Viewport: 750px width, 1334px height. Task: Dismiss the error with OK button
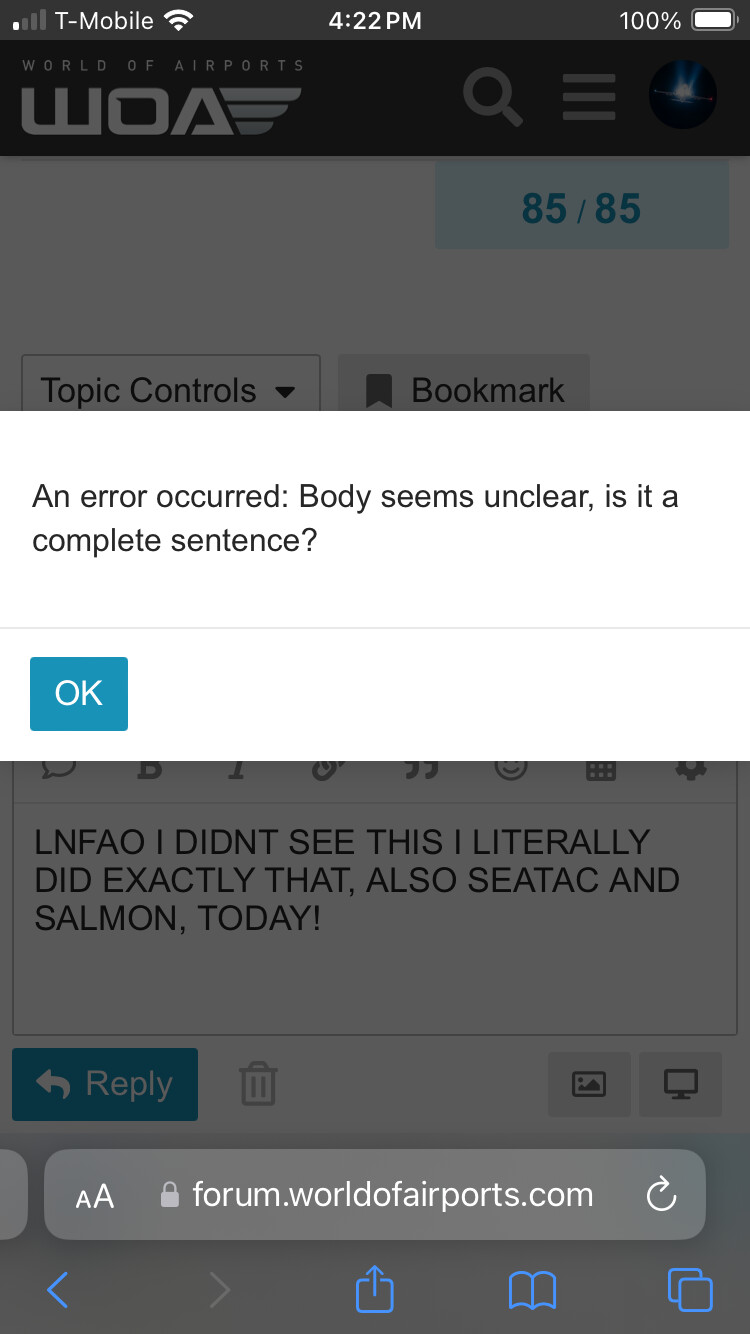pos(79,694)
